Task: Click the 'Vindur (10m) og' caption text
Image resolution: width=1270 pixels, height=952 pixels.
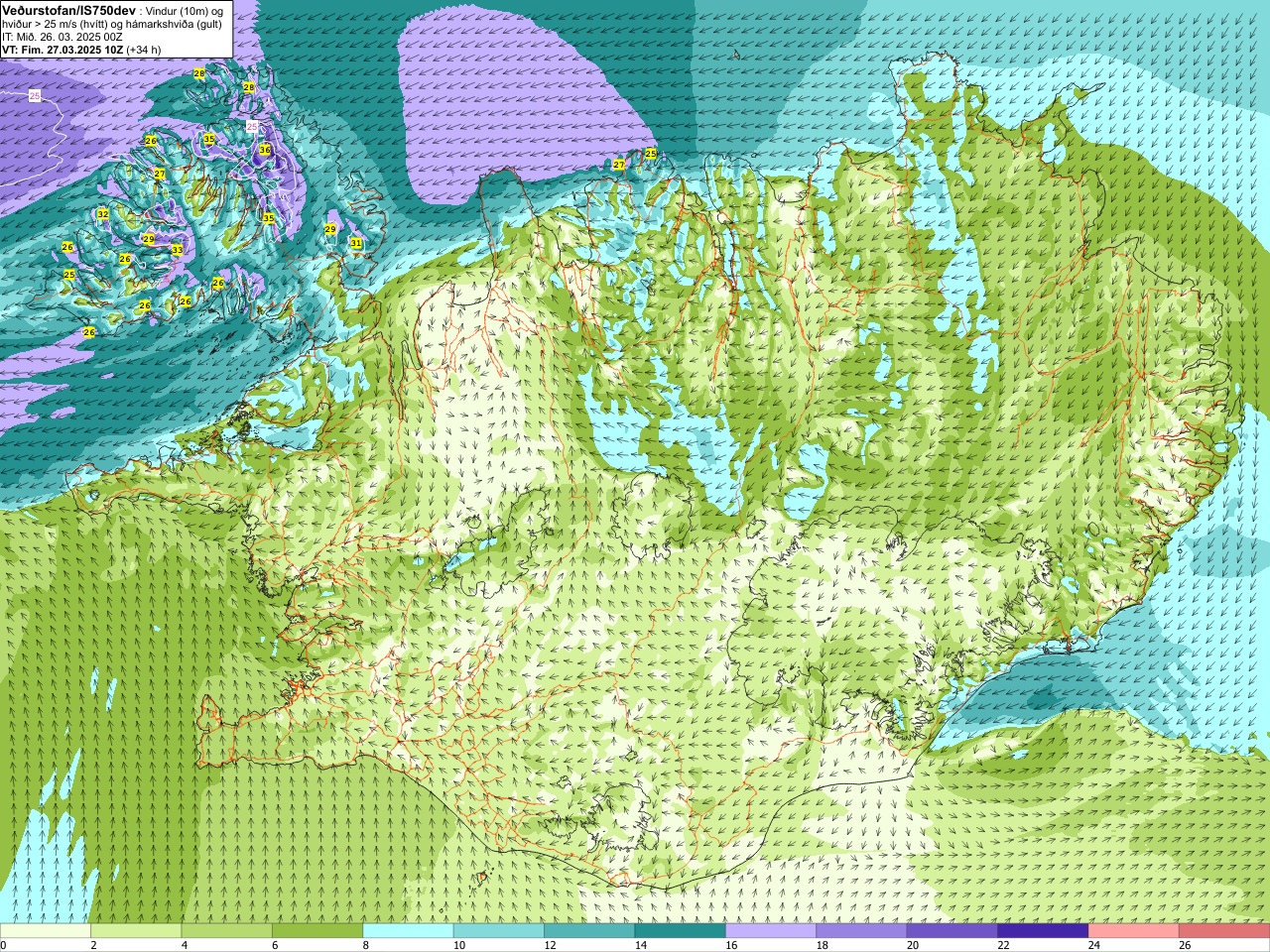Action: click(x=185, y=11)
